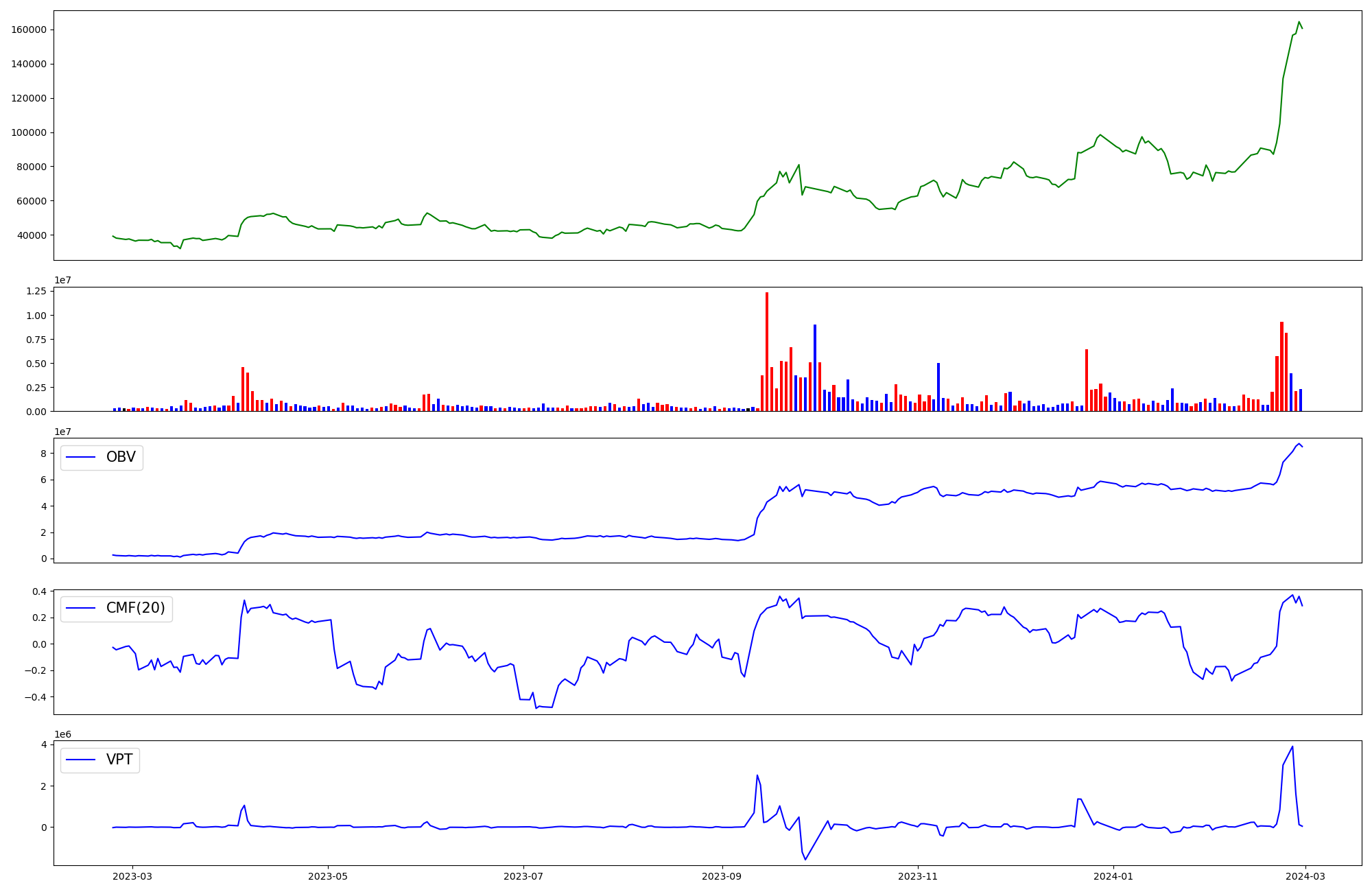
Task: Click the VPT legend label
Action: click(x=119, y=760)
